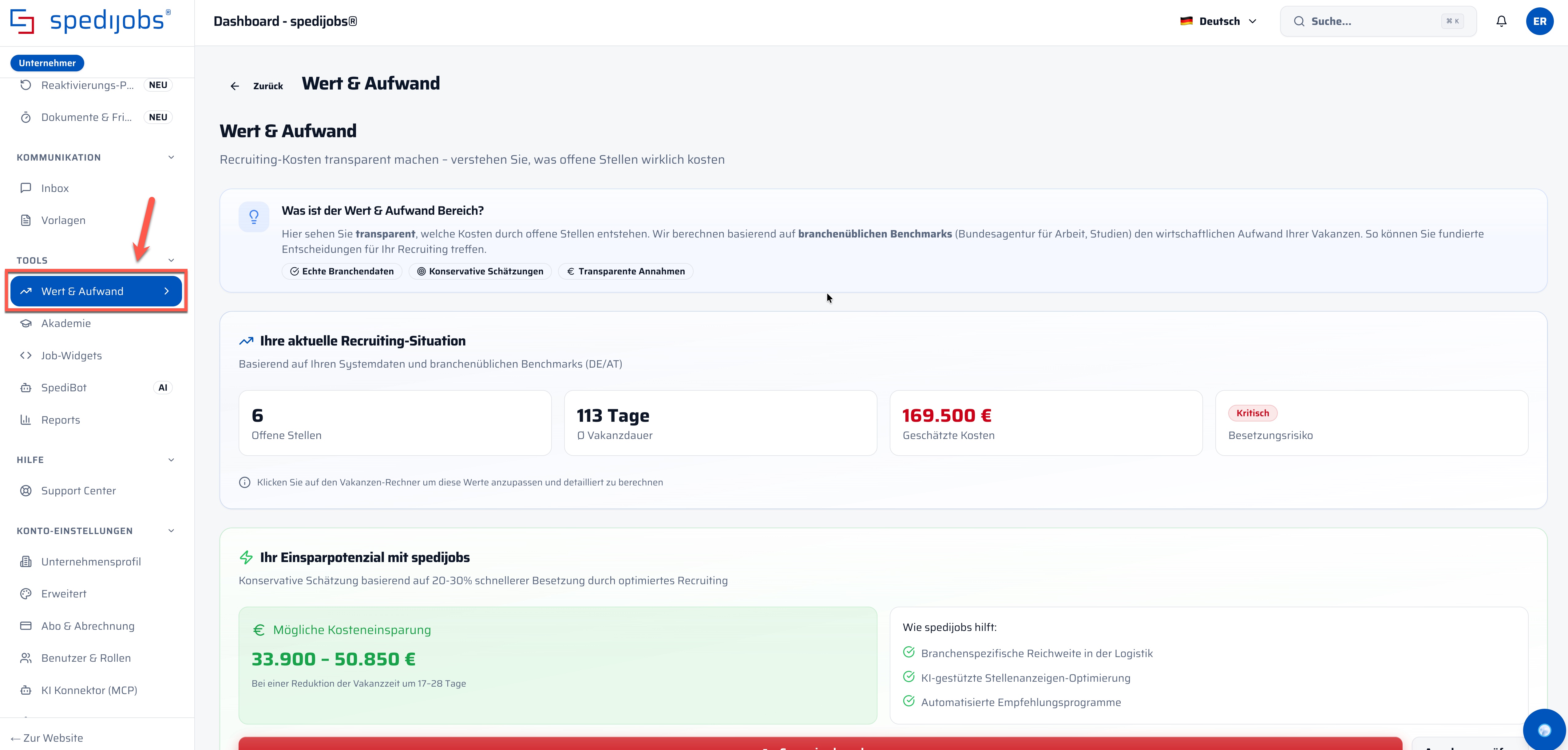Select Wert & Aufwand in the sidebar
The width and height of the screenshot is (1568, 750).
(96, 291)
